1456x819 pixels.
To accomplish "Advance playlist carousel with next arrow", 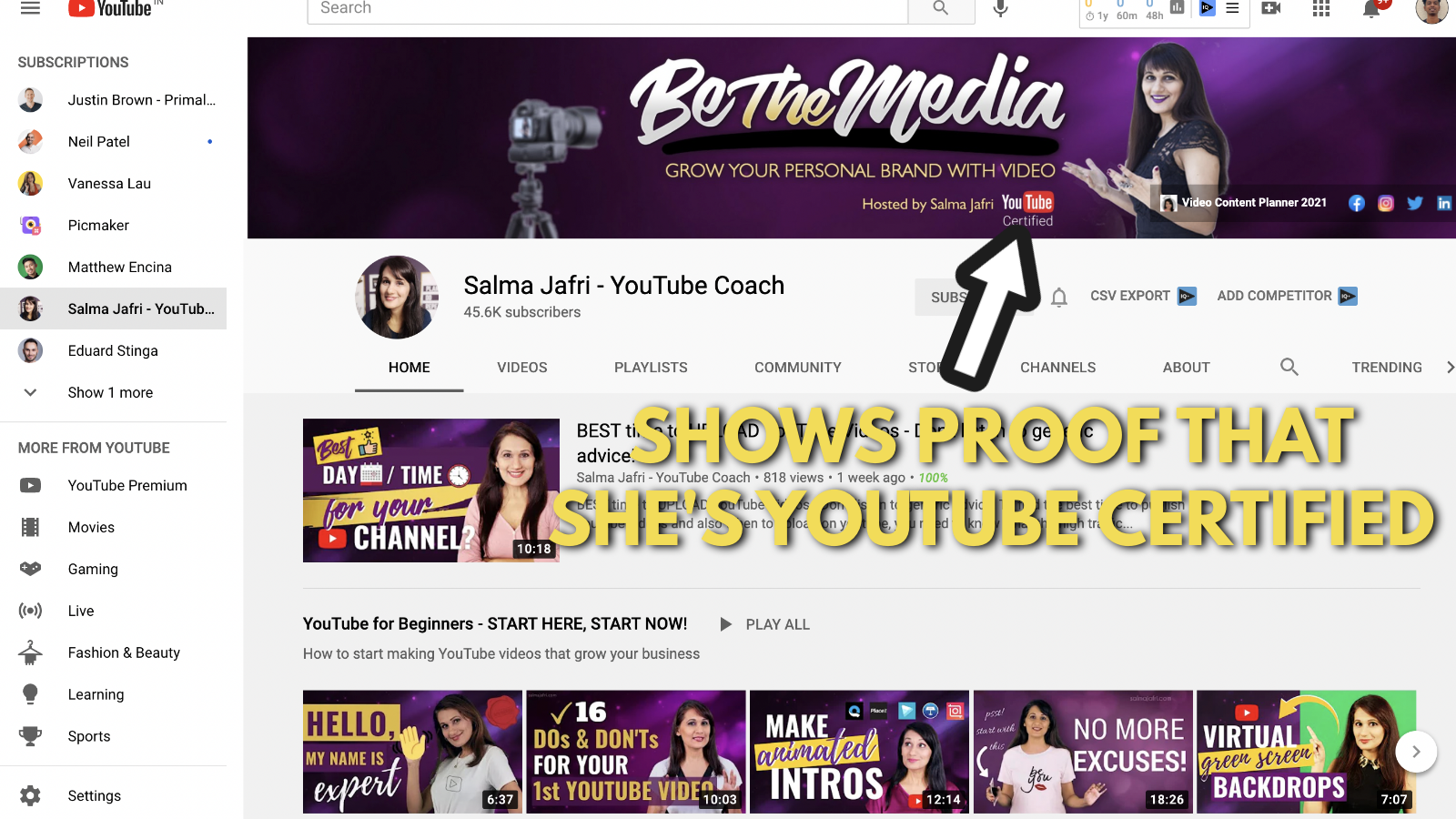I will (1416, 752).
